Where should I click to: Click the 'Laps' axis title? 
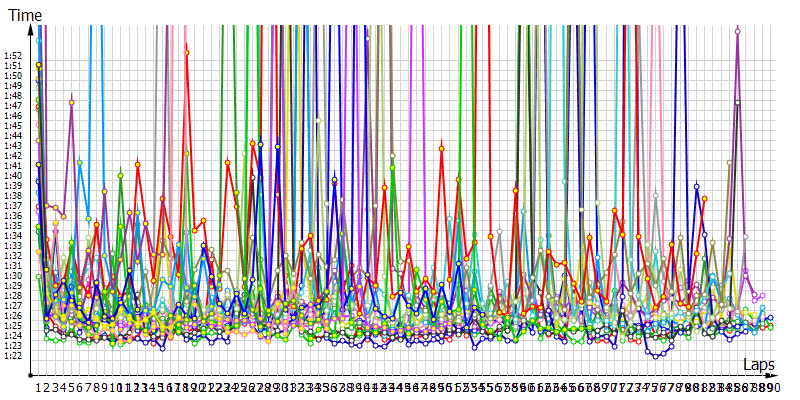(759, 367)
